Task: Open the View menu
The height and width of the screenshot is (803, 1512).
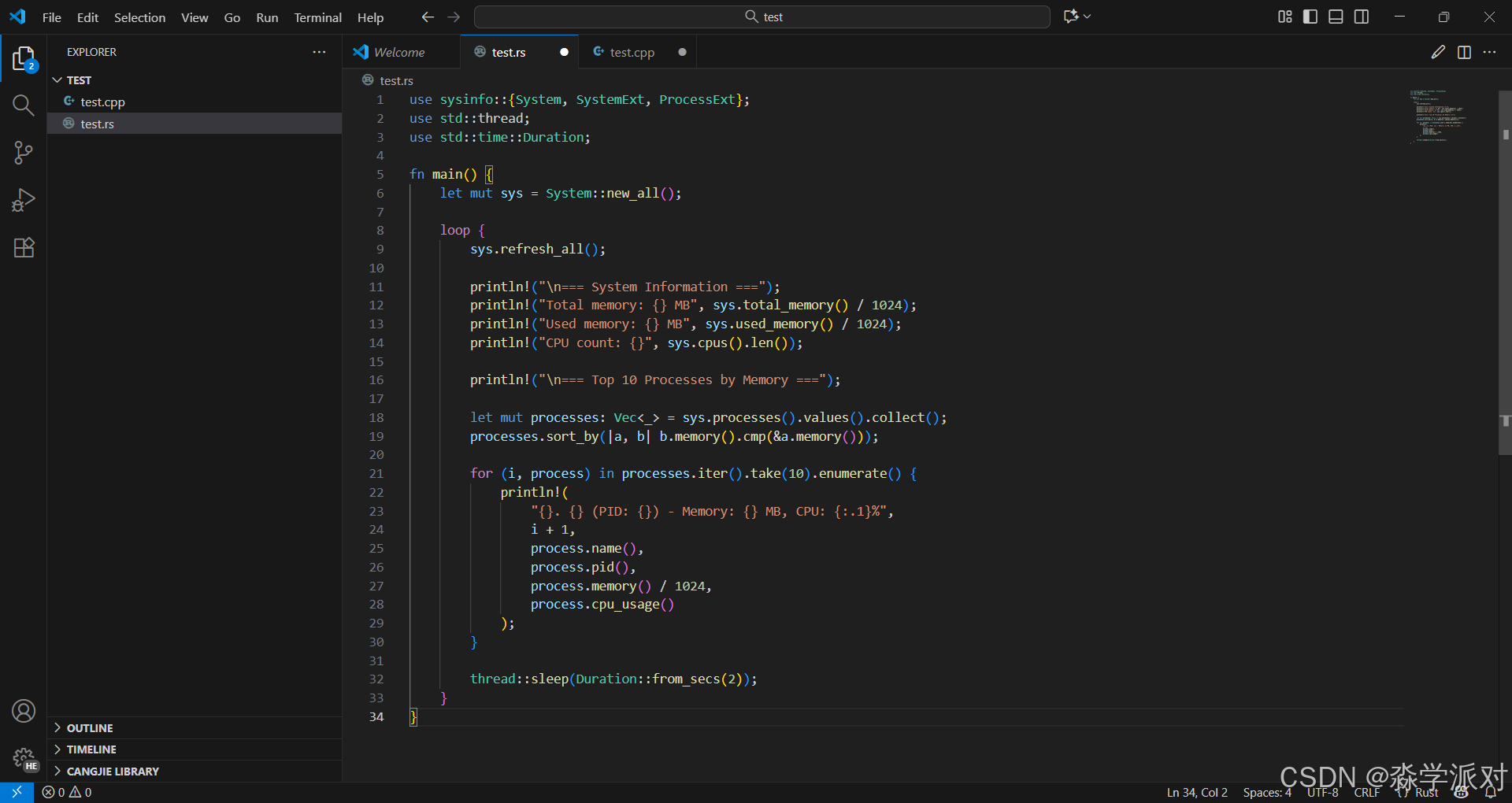Action: tap(195, 17)
